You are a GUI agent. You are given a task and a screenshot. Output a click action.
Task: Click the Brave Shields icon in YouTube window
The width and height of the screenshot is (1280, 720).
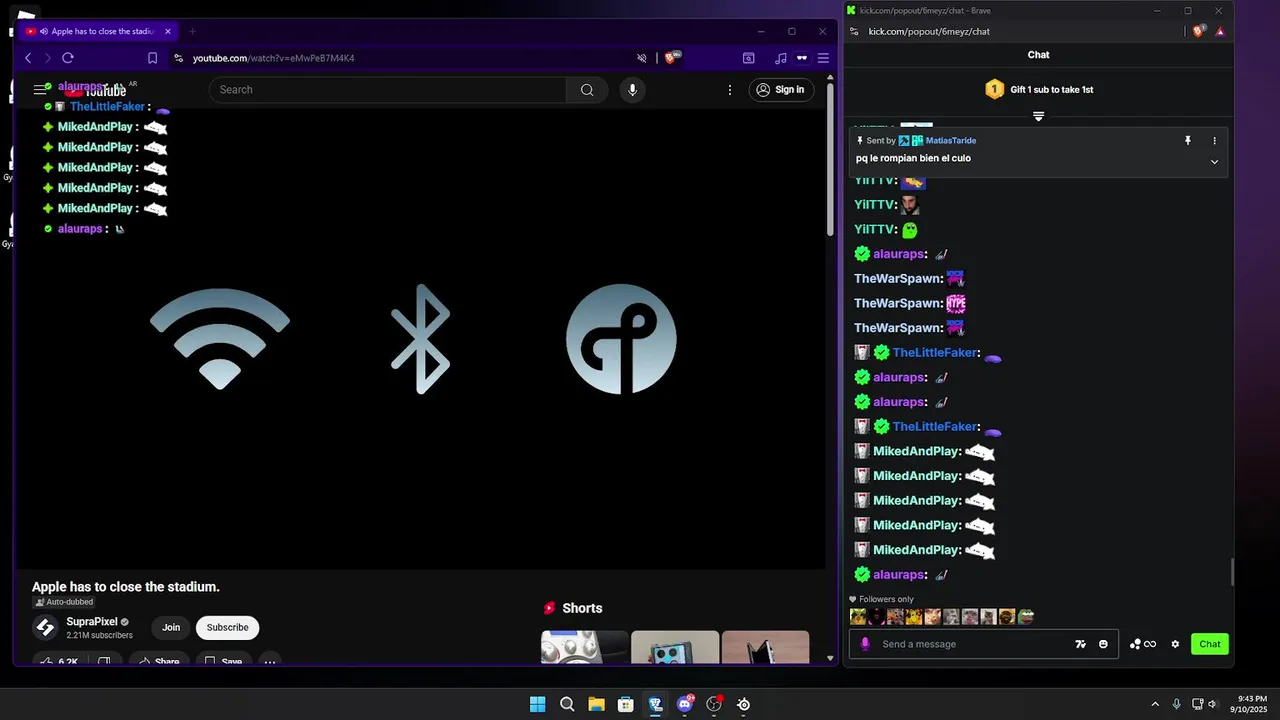672,58
